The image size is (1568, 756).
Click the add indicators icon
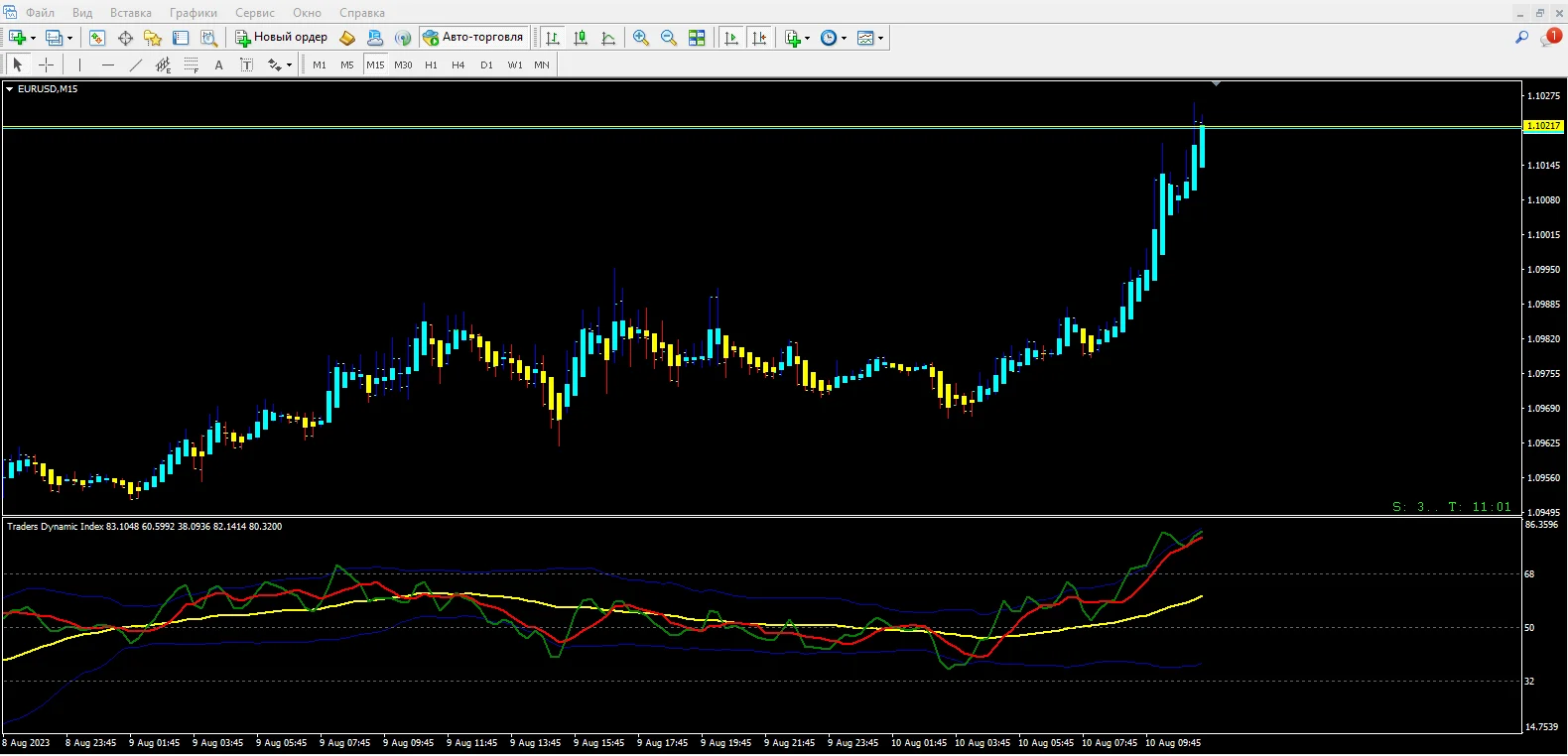coord(792,38)
